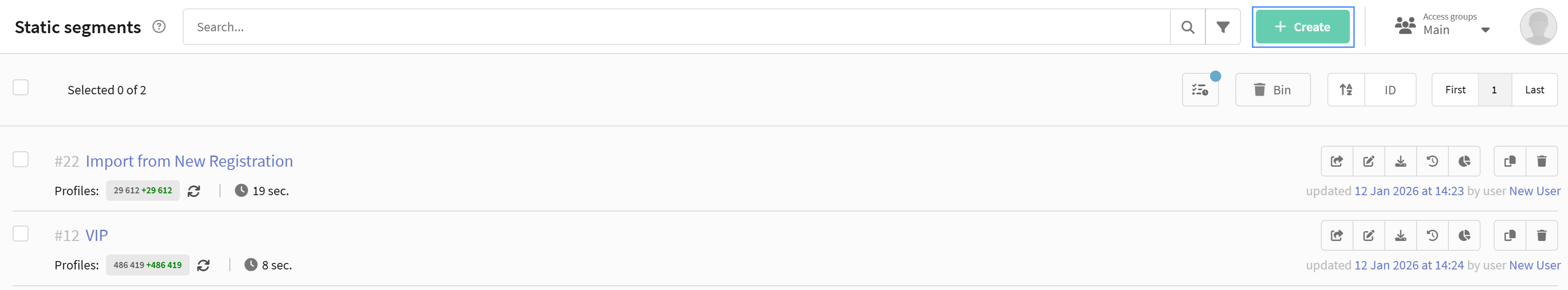Go to the Last page

click(1534, 90)
